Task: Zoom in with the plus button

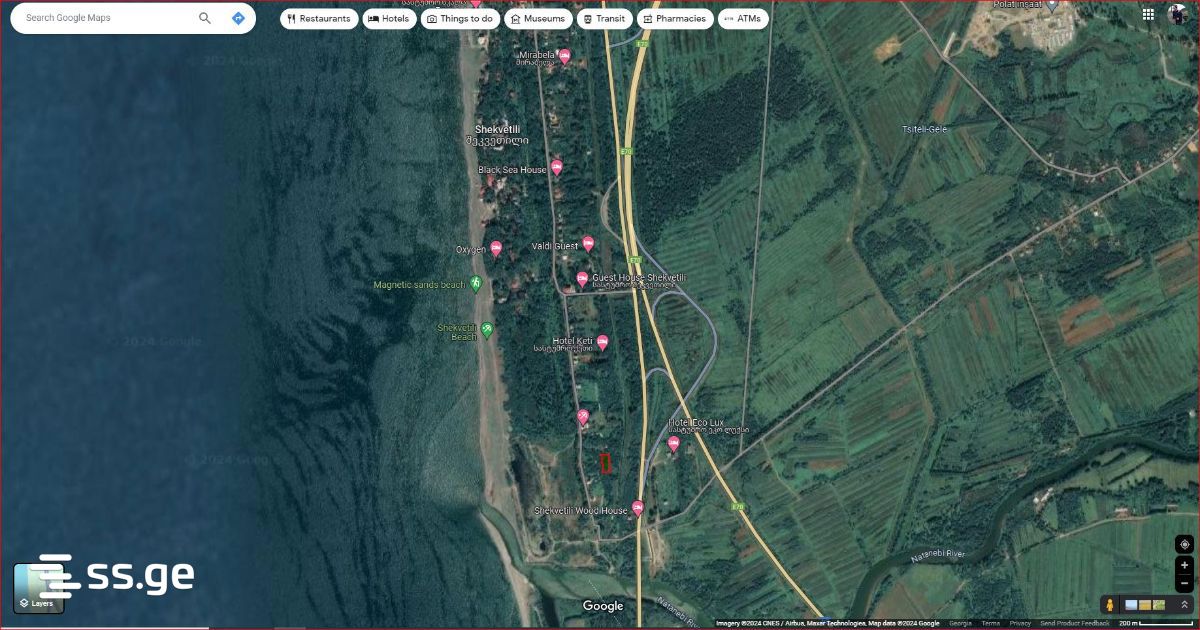Action: pyautogui.click(x=1184, y=565)
